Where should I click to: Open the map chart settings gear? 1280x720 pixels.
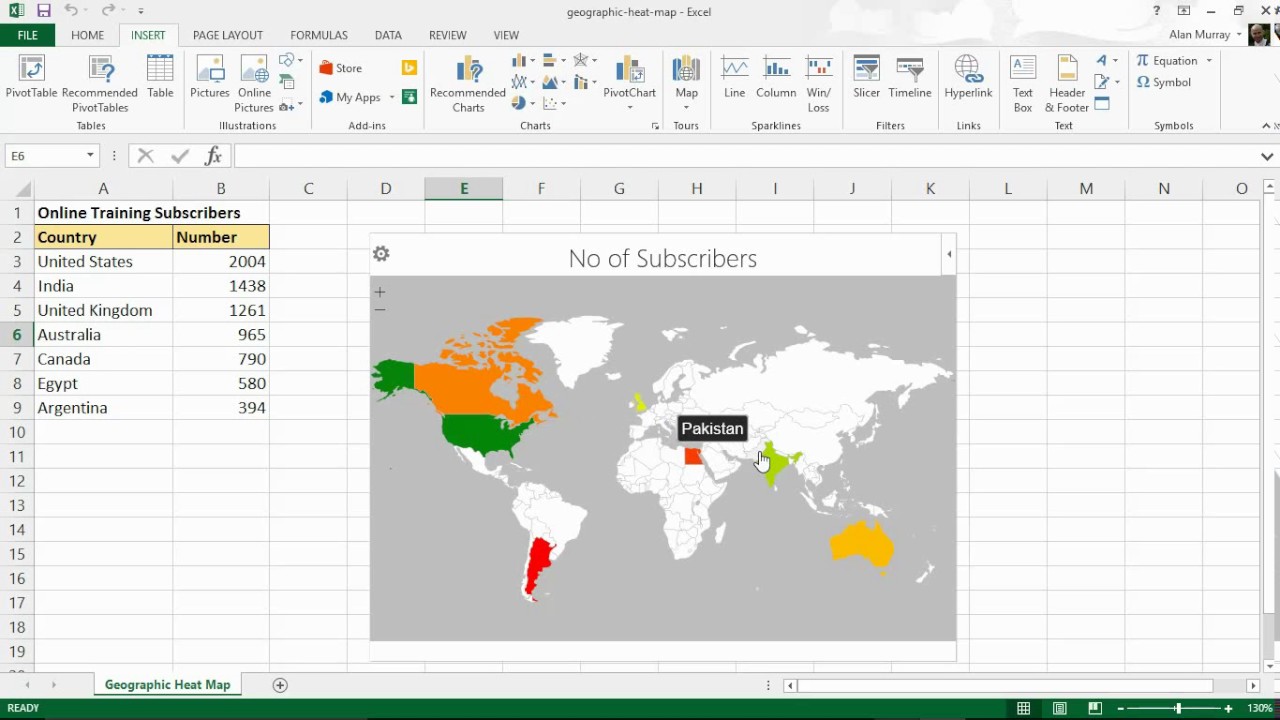(x=381, y=254)
